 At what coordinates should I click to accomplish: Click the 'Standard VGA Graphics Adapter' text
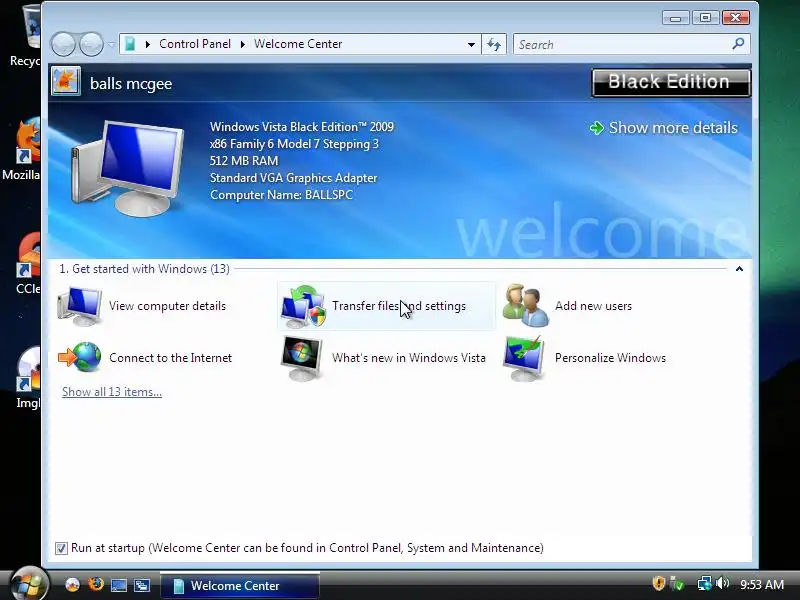coord(293,178)
